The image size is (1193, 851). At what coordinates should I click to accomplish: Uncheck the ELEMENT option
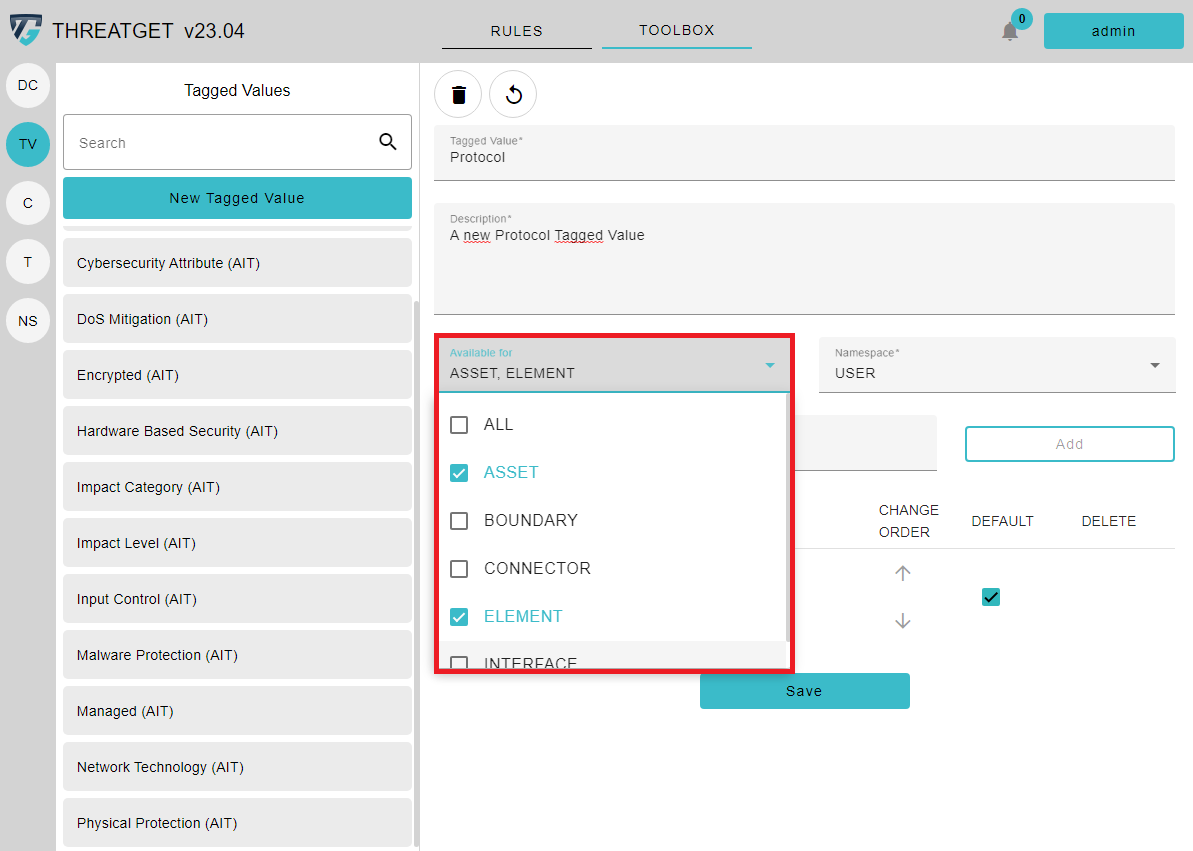[459, 617]
